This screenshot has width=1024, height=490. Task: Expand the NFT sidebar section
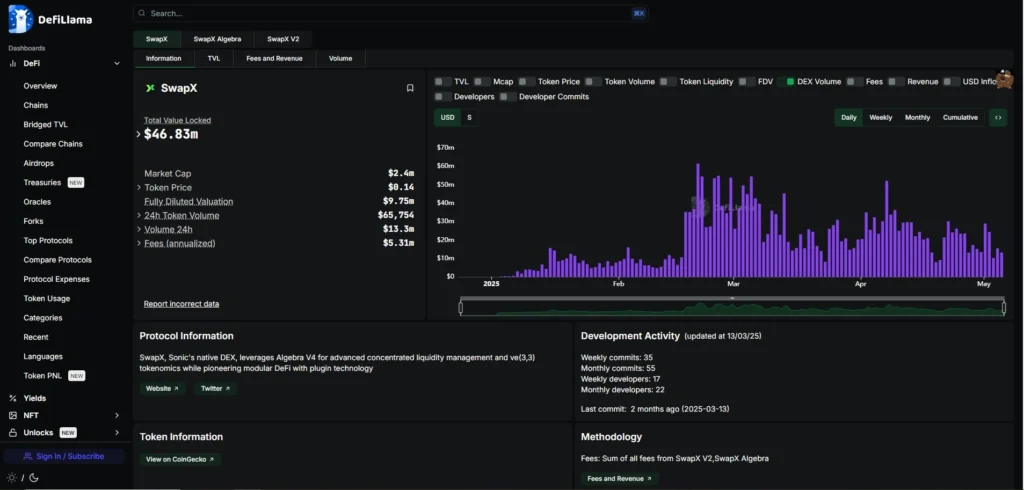coord(117,416)
